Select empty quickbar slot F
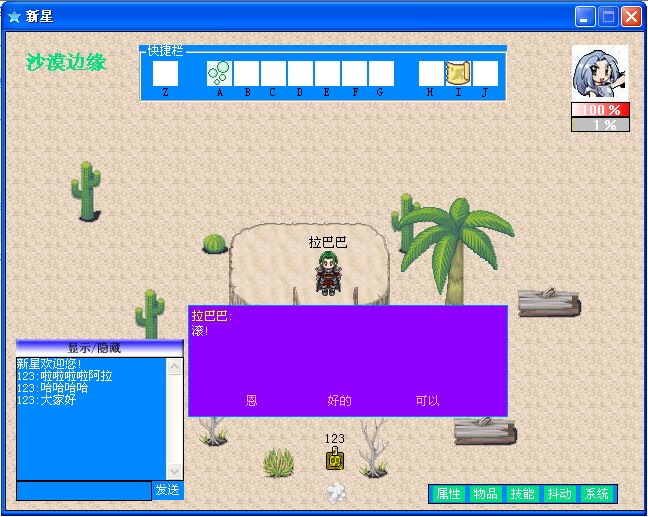 (354, 73)
